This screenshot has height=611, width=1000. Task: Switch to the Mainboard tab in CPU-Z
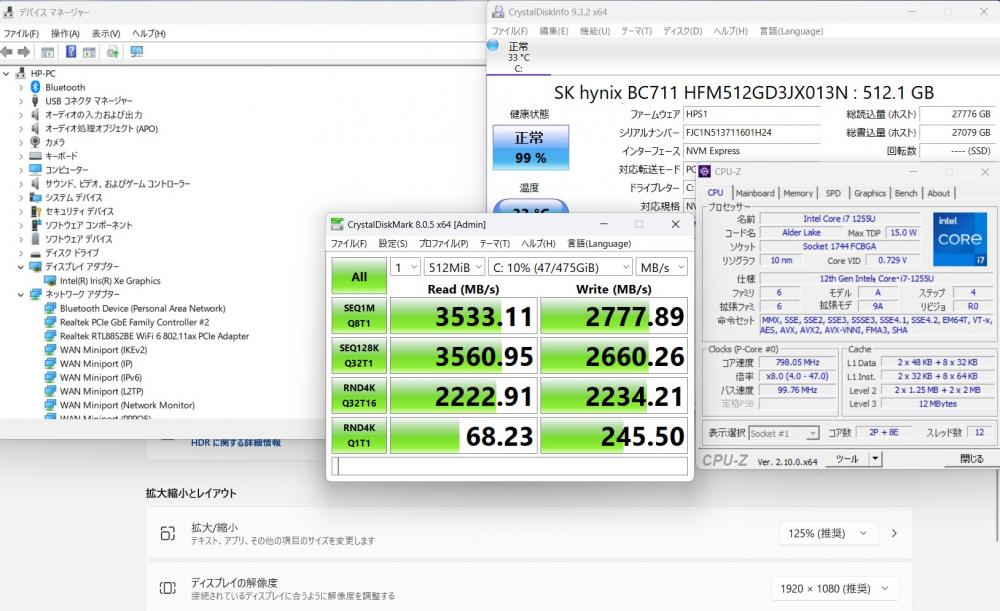pos(755,193)
